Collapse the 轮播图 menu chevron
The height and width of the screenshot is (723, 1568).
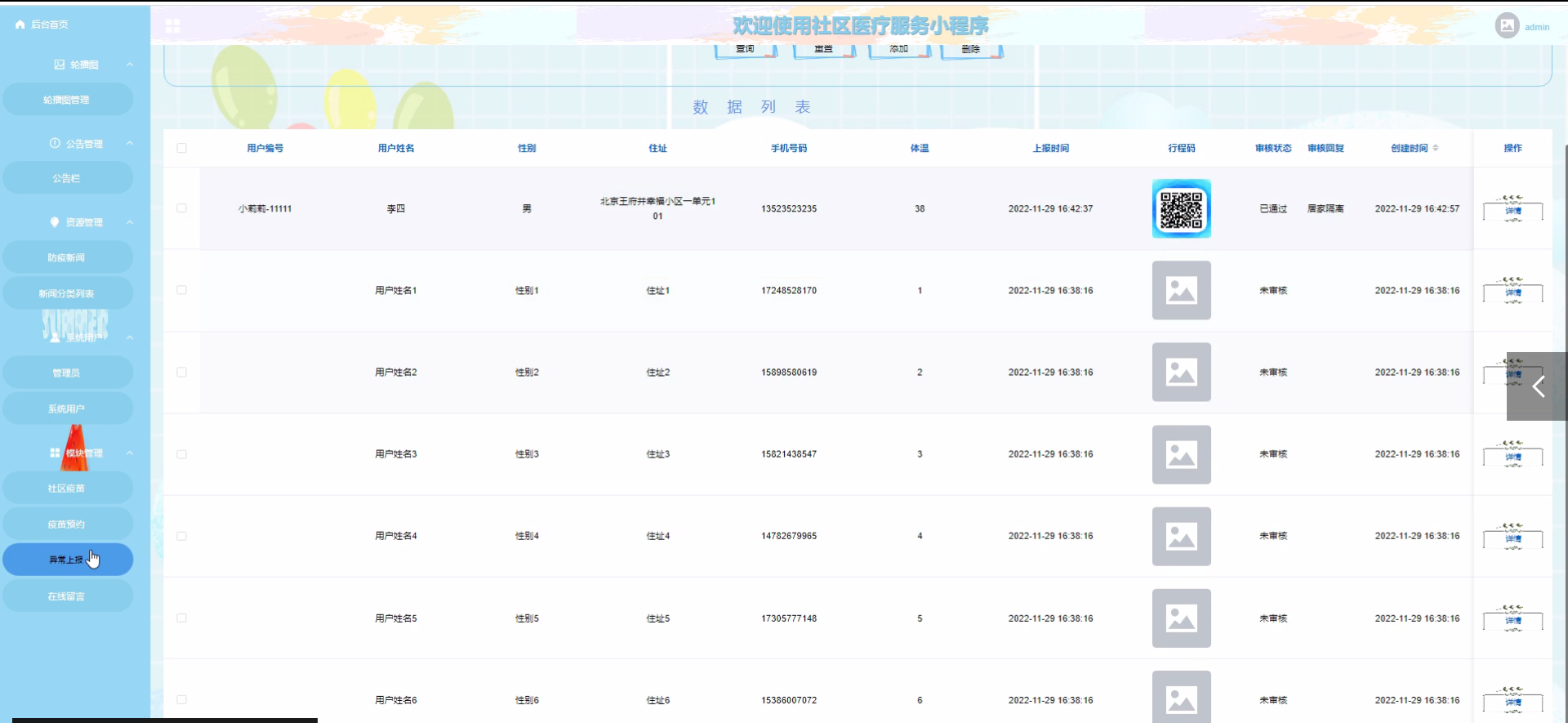point(130,65)
